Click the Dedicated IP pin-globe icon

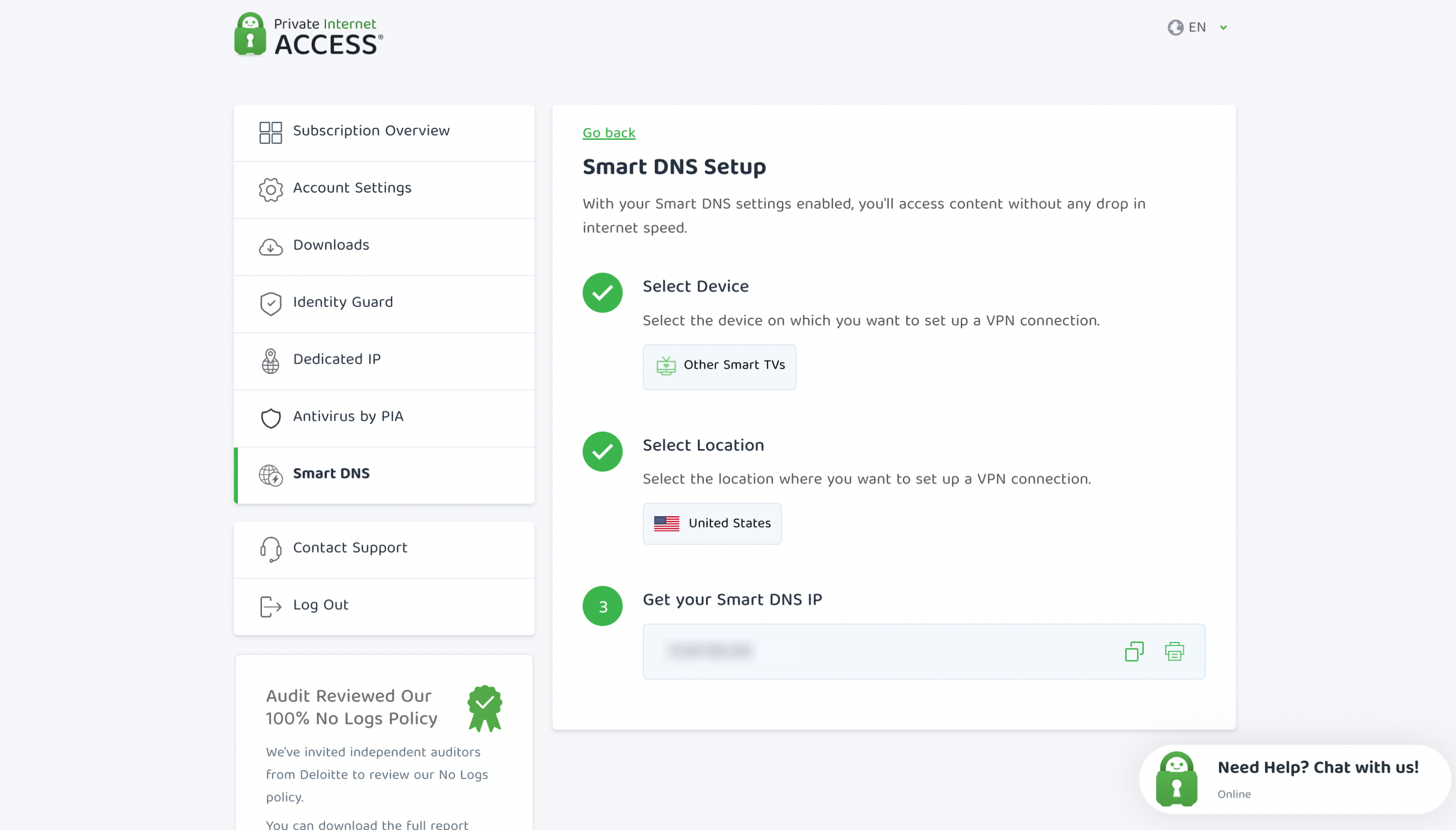point(270,361)
